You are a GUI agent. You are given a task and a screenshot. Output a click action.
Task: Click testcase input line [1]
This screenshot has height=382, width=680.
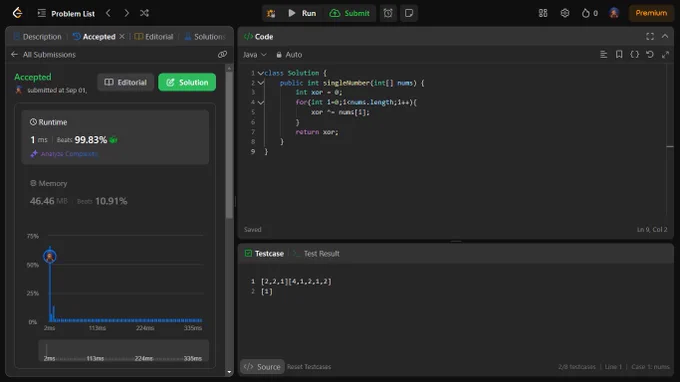[267, 292]
